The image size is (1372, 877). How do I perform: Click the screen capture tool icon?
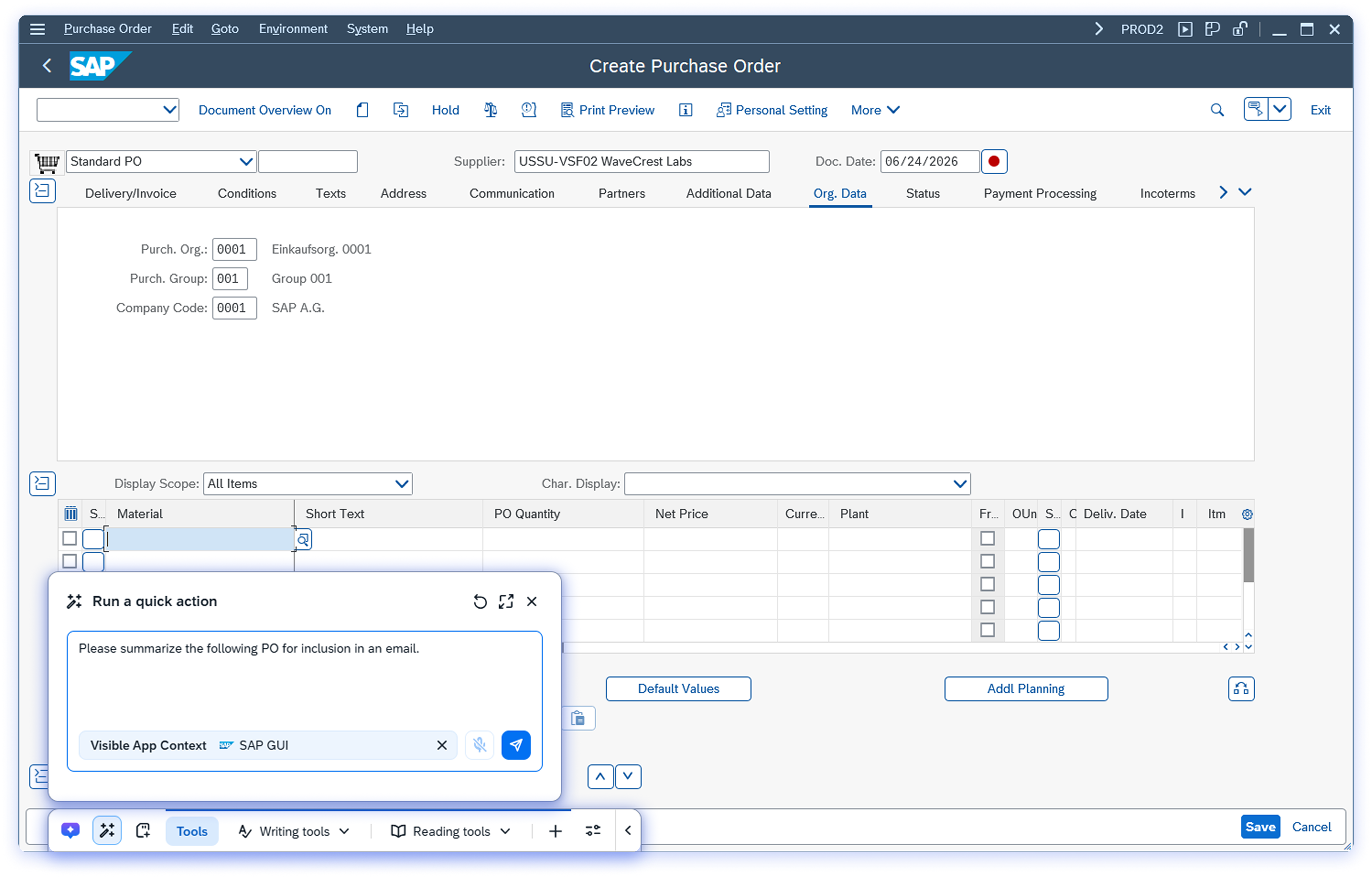143,830
